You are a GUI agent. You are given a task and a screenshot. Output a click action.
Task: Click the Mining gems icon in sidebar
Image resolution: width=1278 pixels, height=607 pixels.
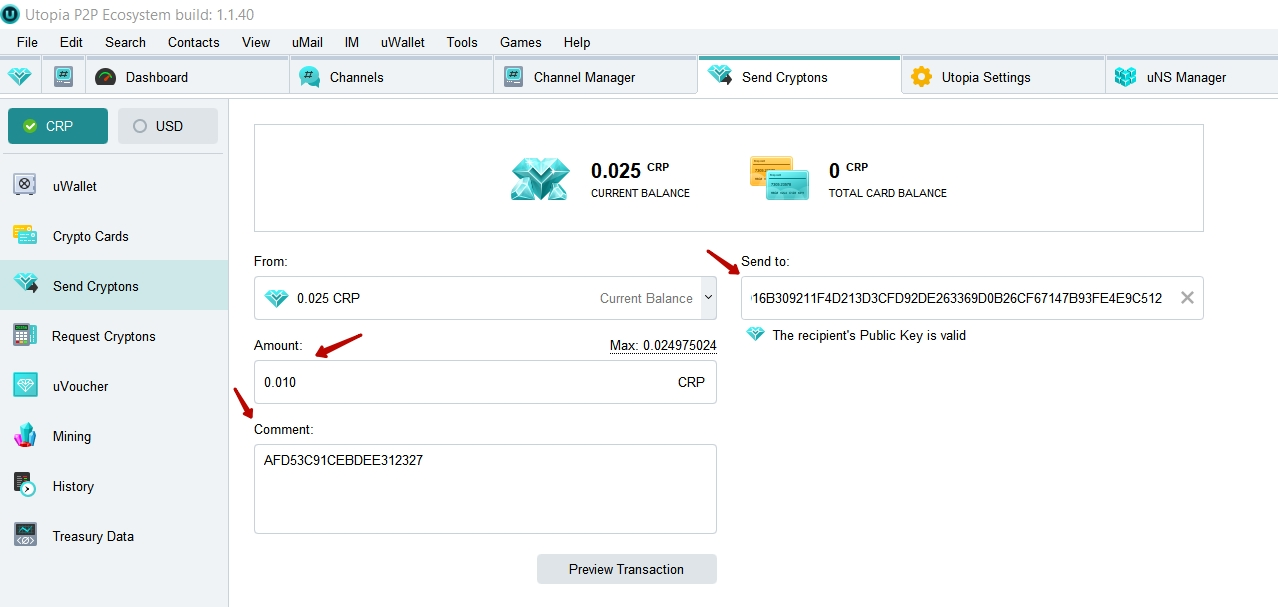(x=25, y=435)
